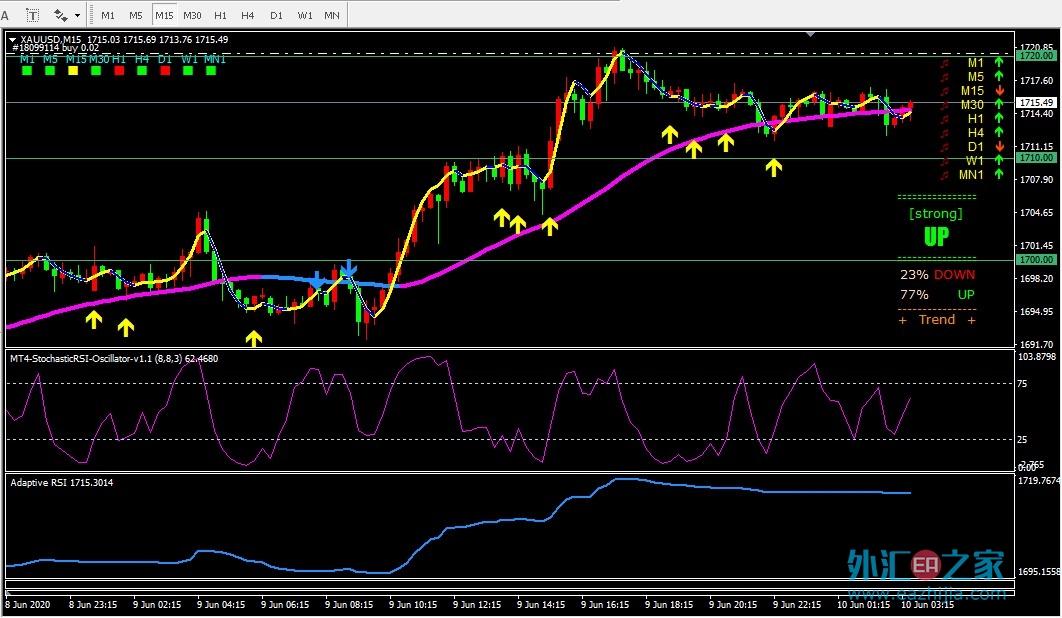Select the text label tool with dotted T

pyautogui.click(x=32, y=15)
